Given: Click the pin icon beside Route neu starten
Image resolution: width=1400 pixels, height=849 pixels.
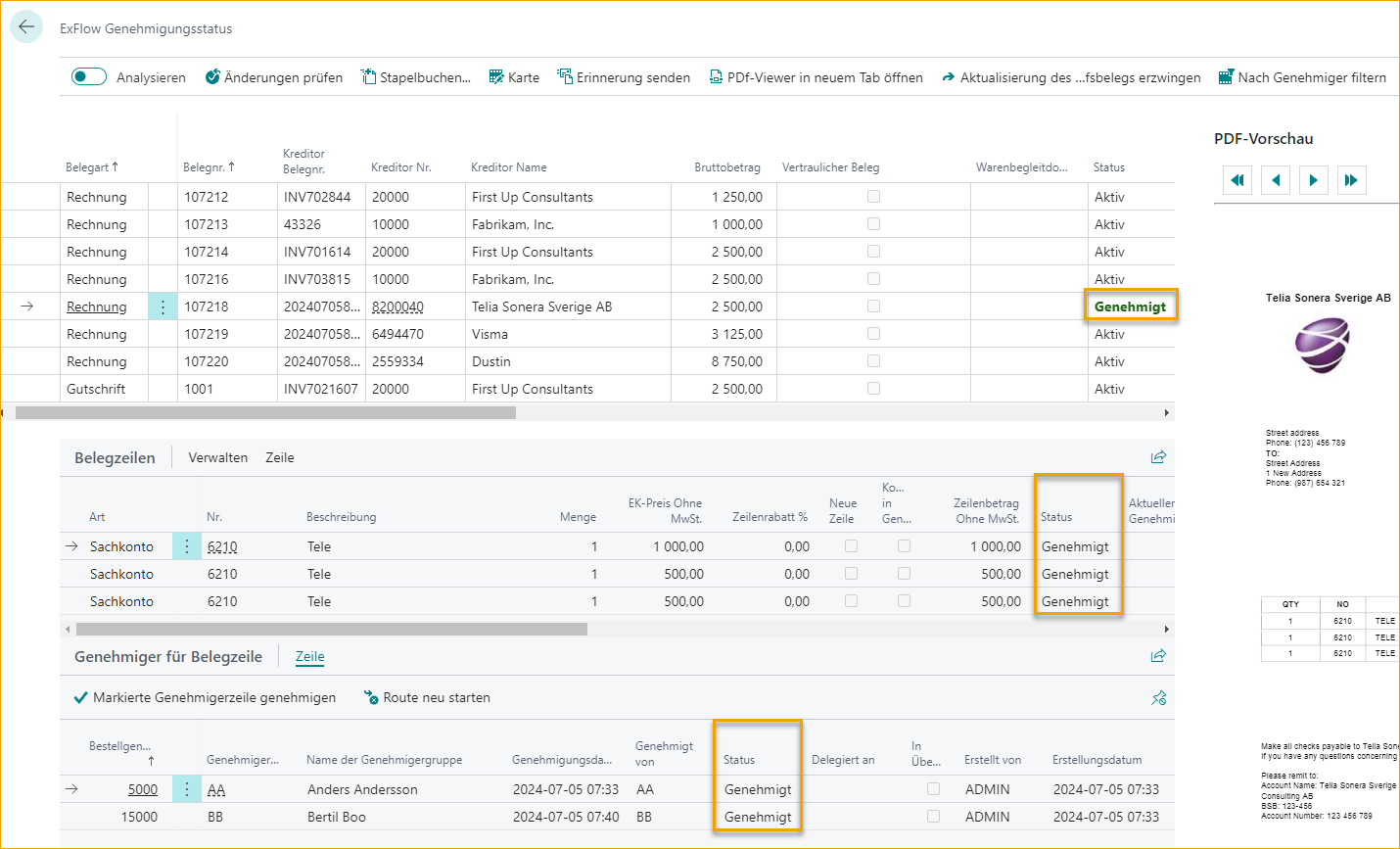Looking at the screenshot, I should click(1158, 698).
